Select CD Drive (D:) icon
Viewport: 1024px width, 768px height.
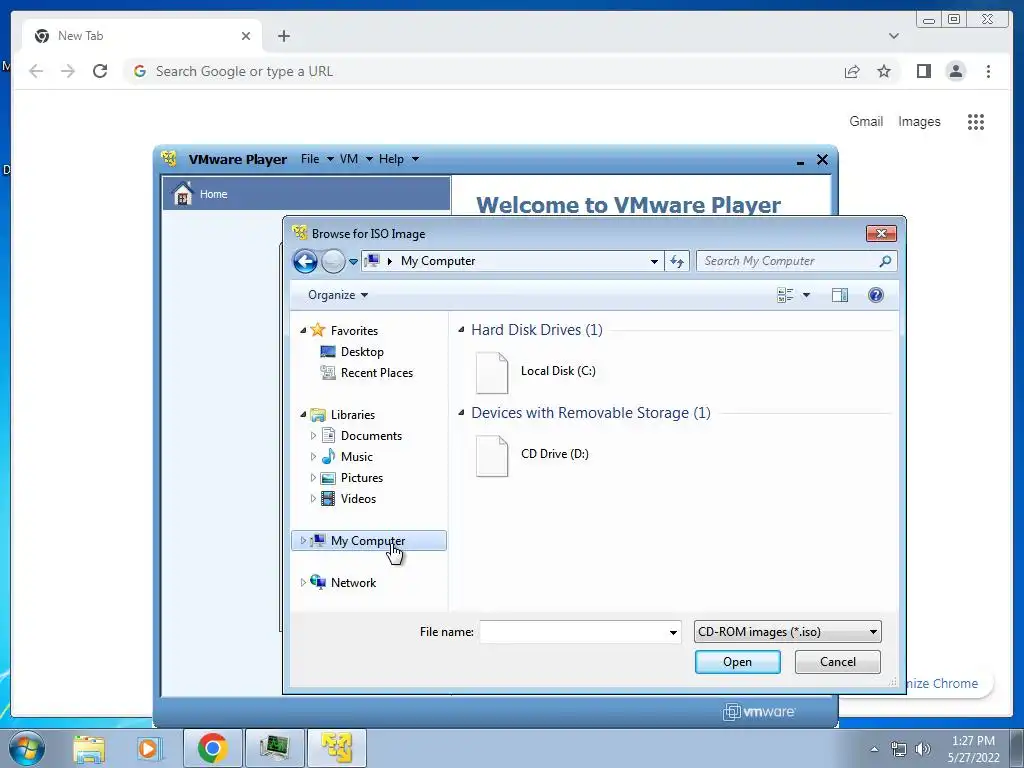click(x=492, y=456)
